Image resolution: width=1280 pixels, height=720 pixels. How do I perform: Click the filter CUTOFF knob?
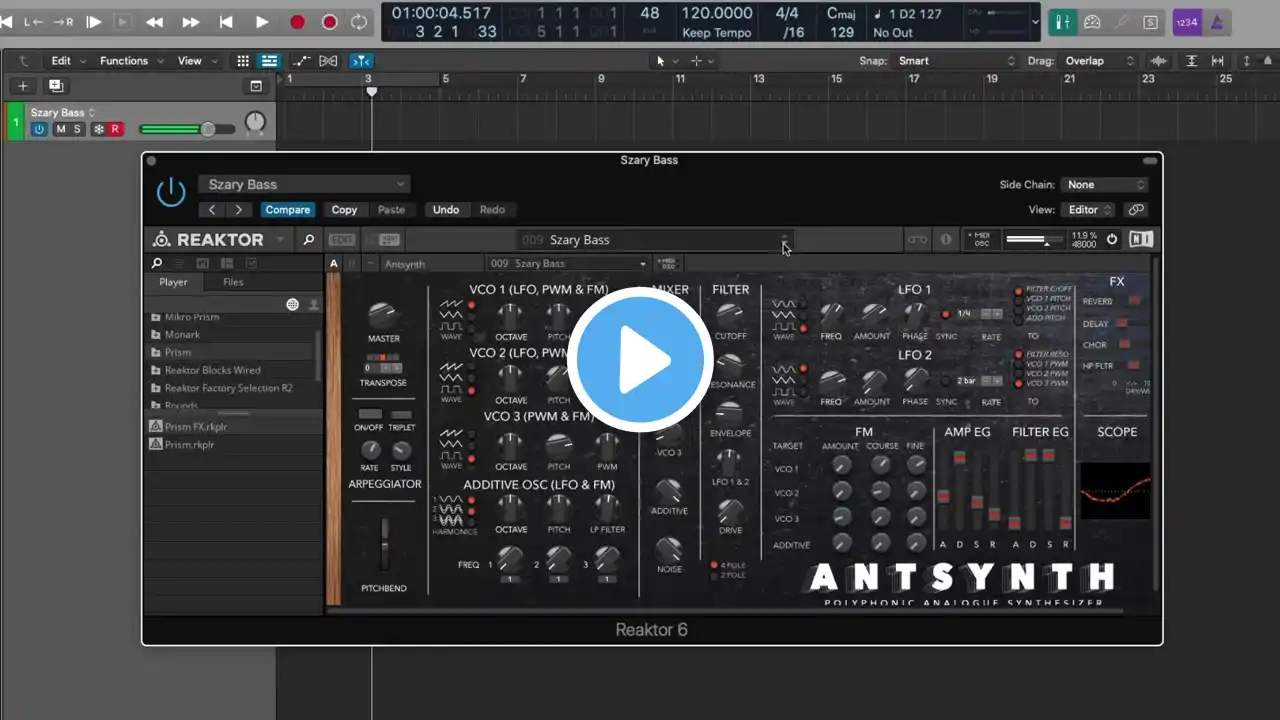point(730,314)
